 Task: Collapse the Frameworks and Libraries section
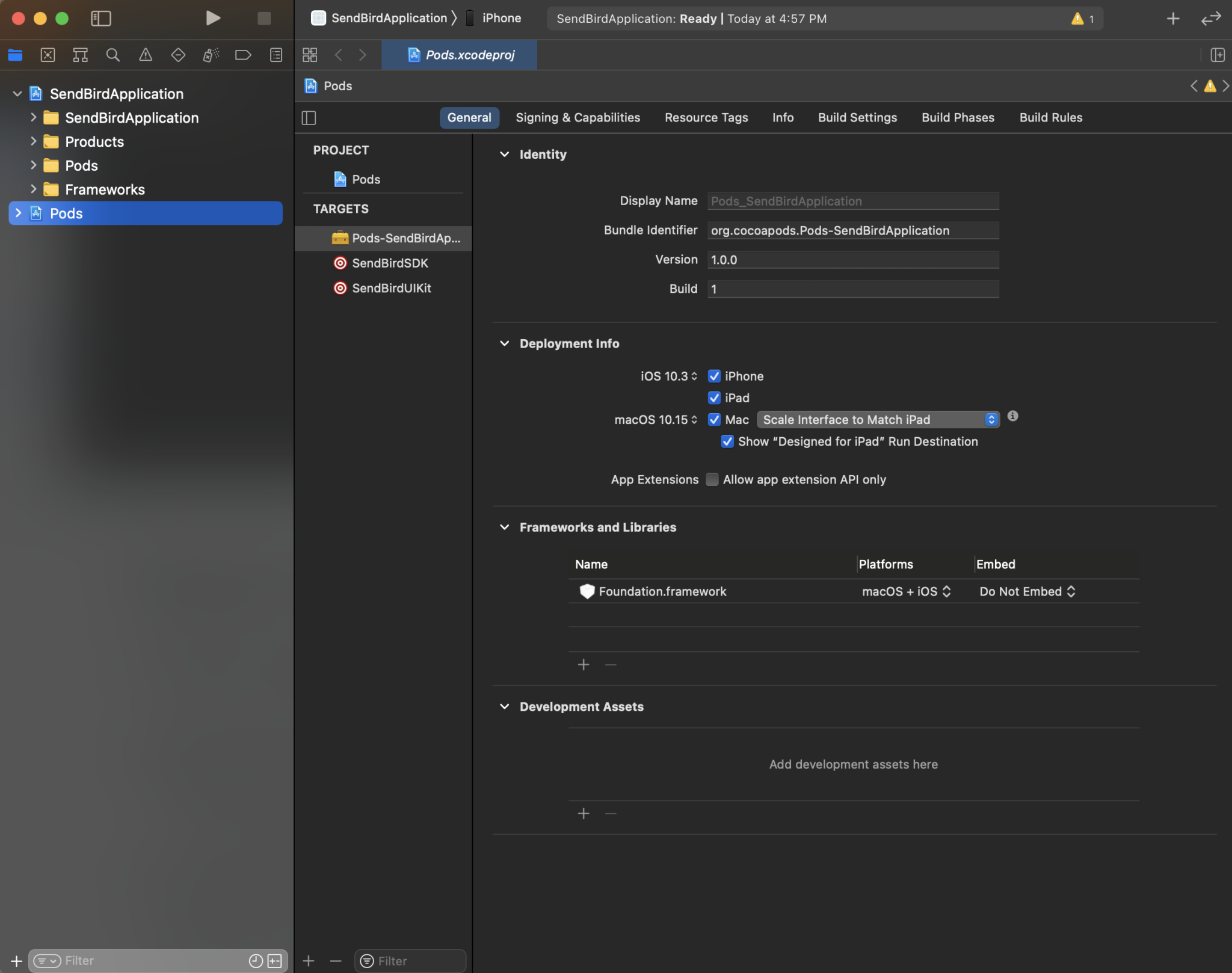coord(504,527)
